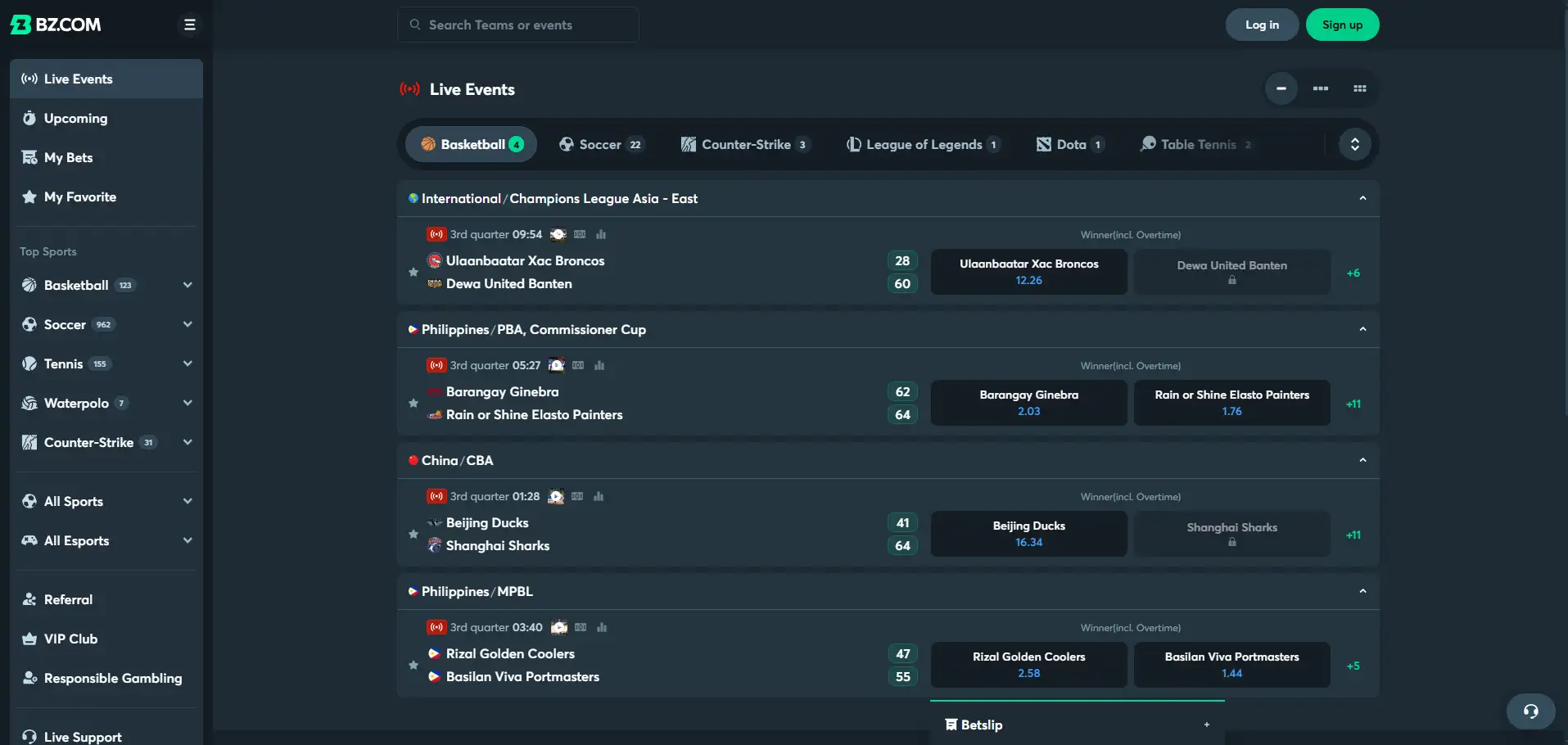This screenshot has height=745, width=1568.
Task: Click live support headset icon at bottom right
Action: tap(1530, 711)
